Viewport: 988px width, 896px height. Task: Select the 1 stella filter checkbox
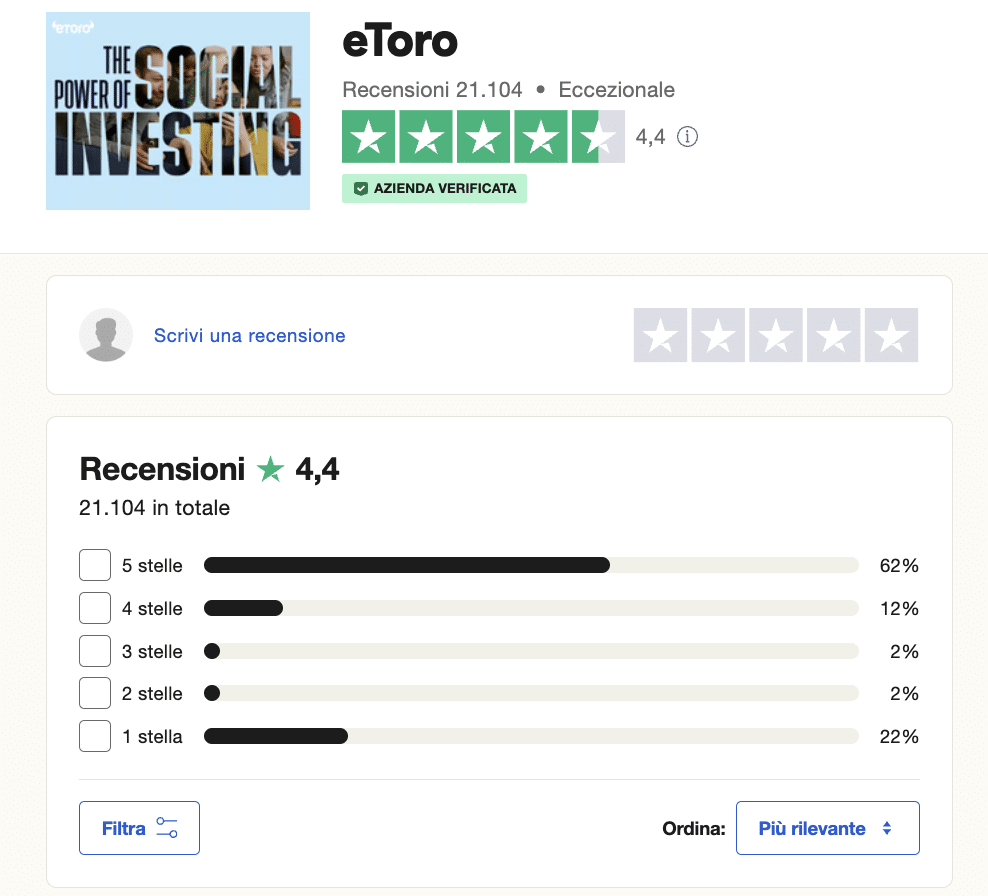[x=94, y=735]
